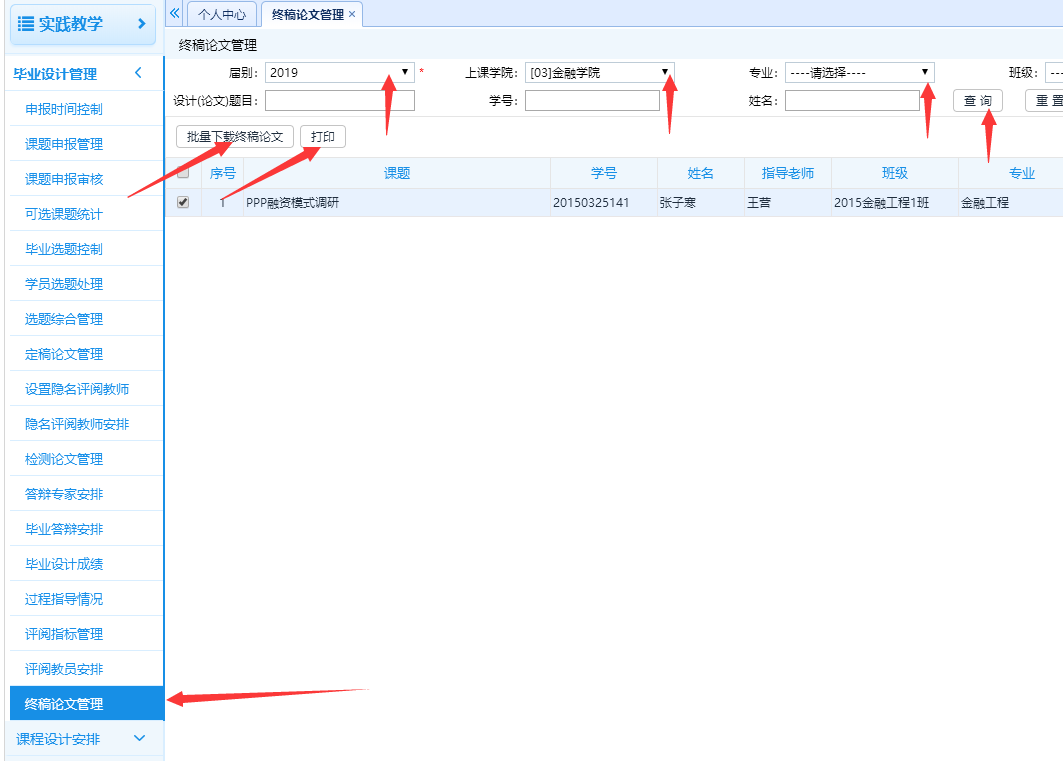Click the 查询 button
The height and width of the screenshot is (761, 1063).
[x=977, y=101]
